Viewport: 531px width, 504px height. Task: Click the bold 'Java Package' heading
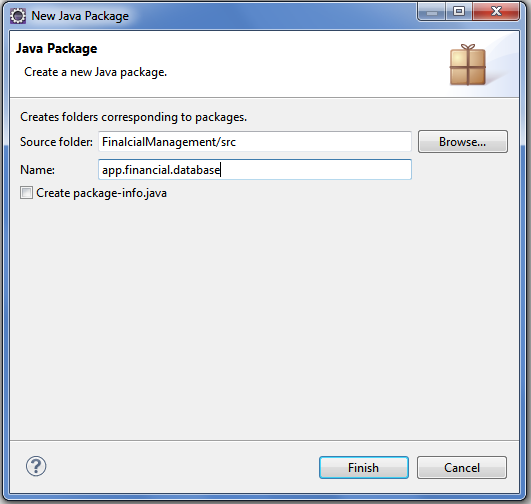(x=57, y=49)
